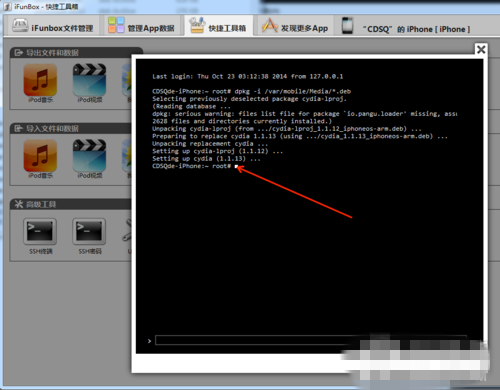Click the iPhone device icon in tab bar
This screenshot has height=390, width=500.
point(348,25)
